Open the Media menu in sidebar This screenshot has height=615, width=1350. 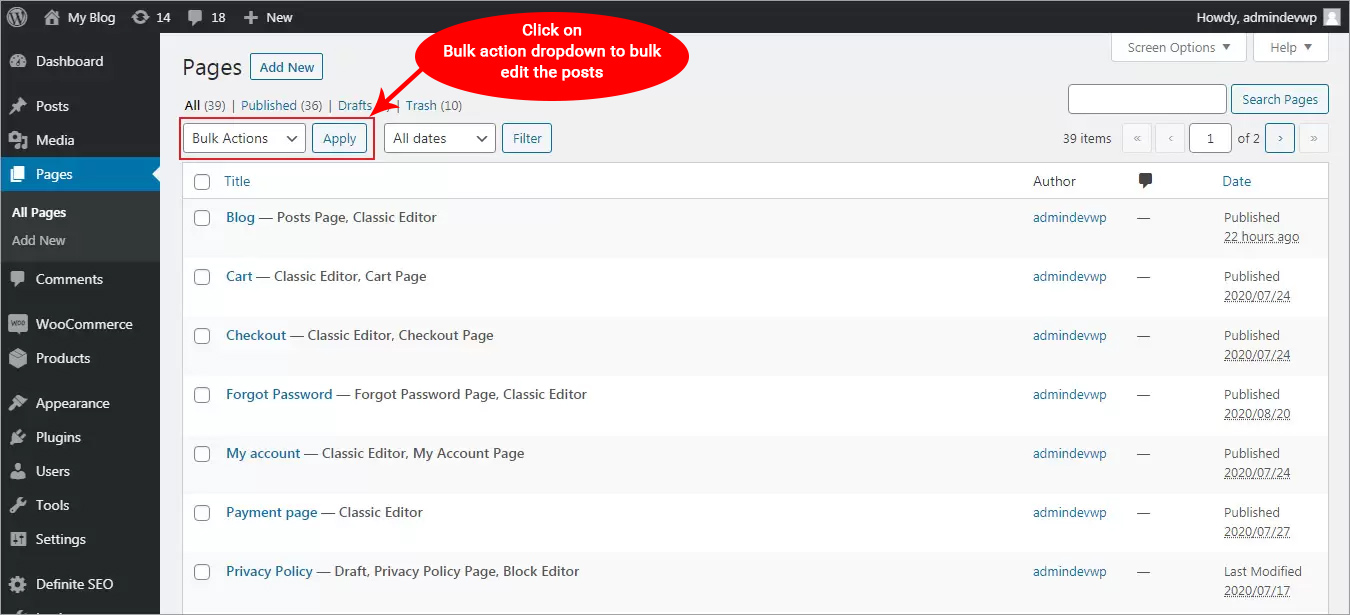55,140
